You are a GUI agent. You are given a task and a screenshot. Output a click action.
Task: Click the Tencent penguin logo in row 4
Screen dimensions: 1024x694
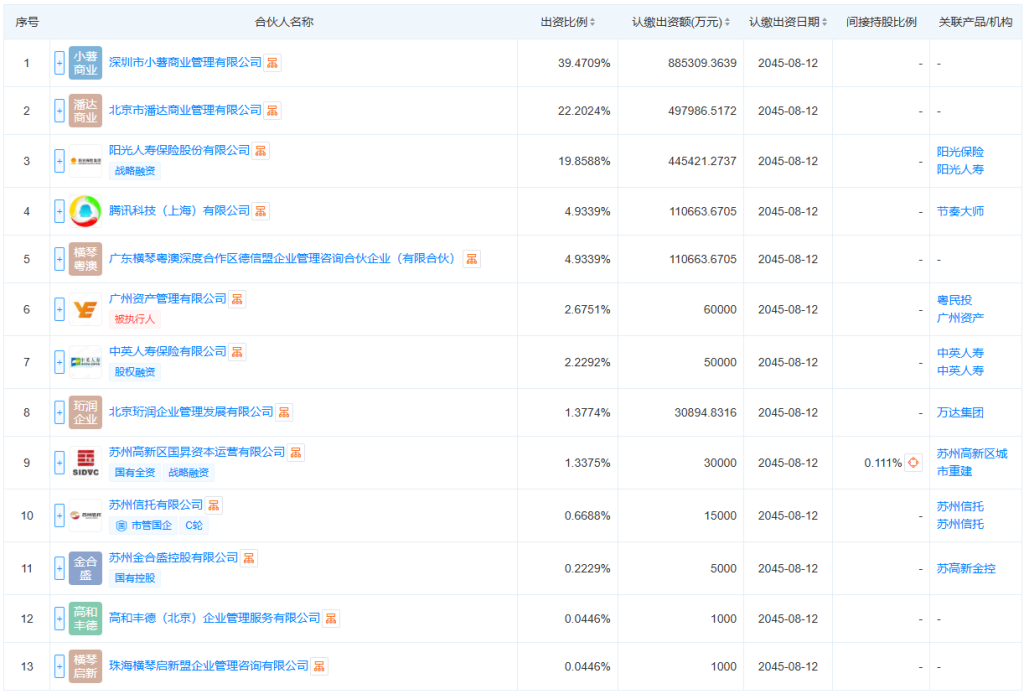pyautogui.click(x=85, y=211)
